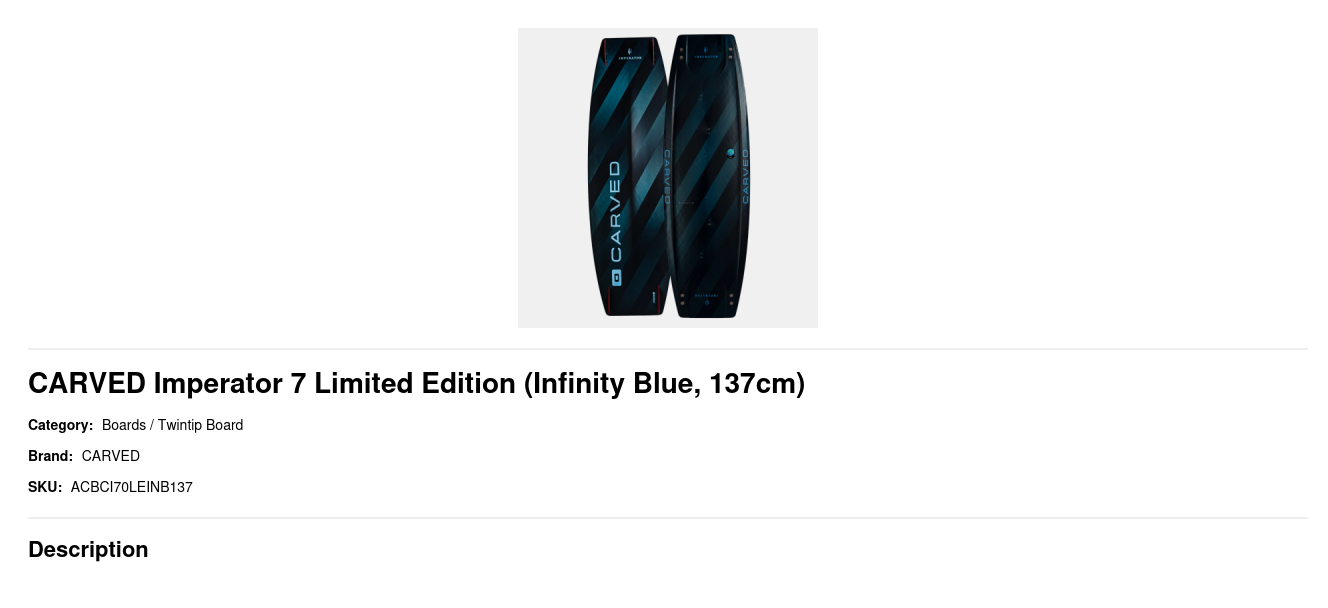Screen dimensions: 1328x608
Task: Open the kiteboard product image
Action: (668, 178)
